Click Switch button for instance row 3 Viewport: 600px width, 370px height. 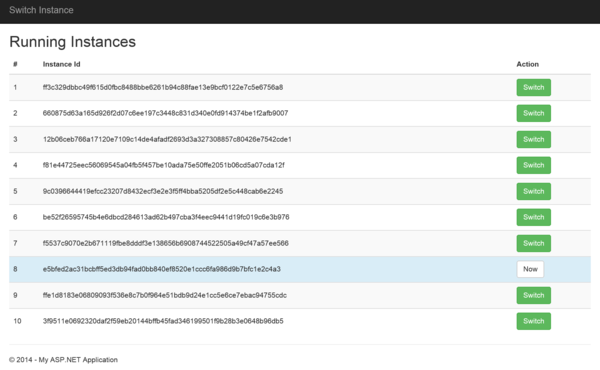point(533,139)
